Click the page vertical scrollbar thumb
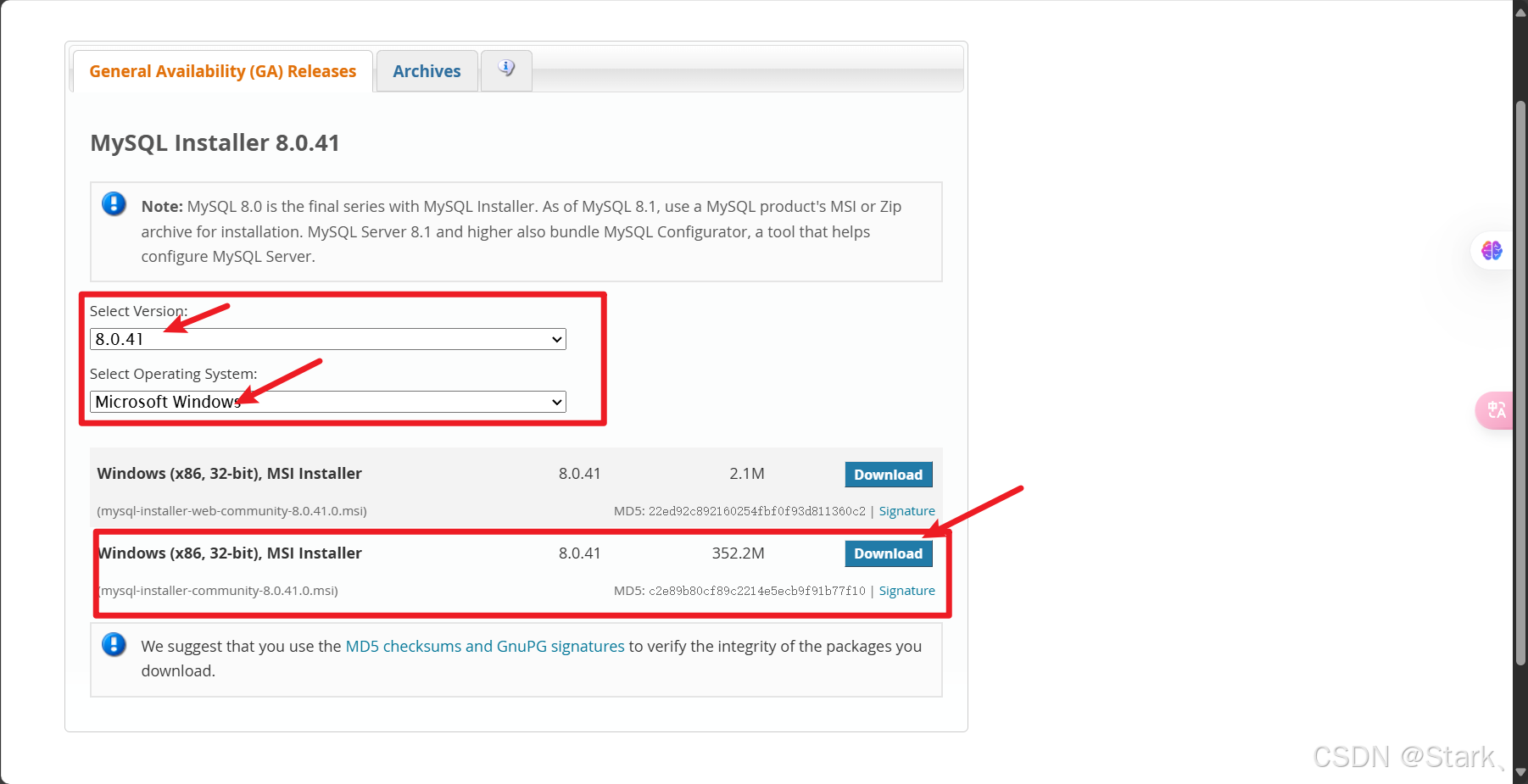 1520,381
